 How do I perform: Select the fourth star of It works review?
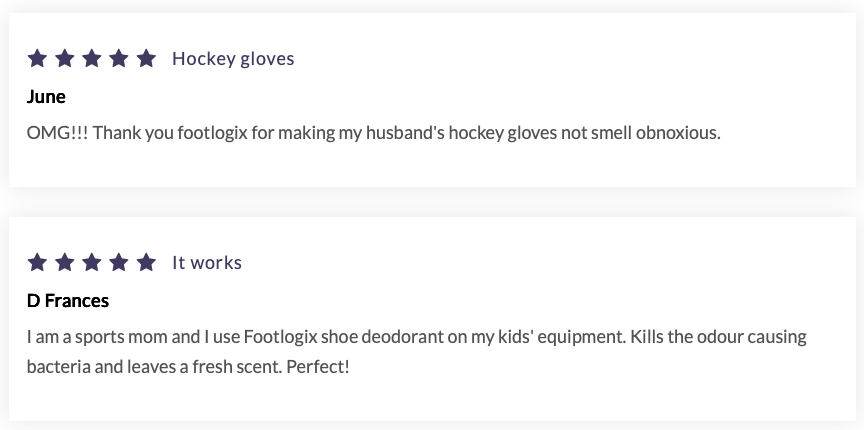(x=119, y=262)
